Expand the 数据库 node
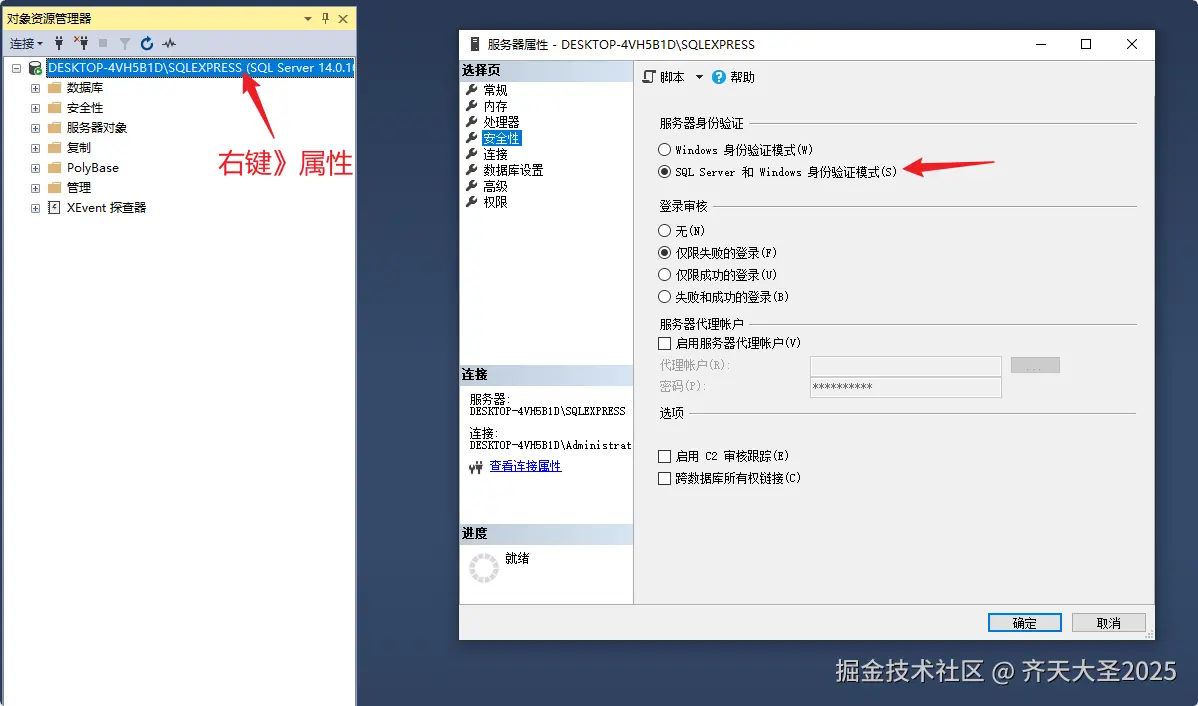 tap(35, 88)
